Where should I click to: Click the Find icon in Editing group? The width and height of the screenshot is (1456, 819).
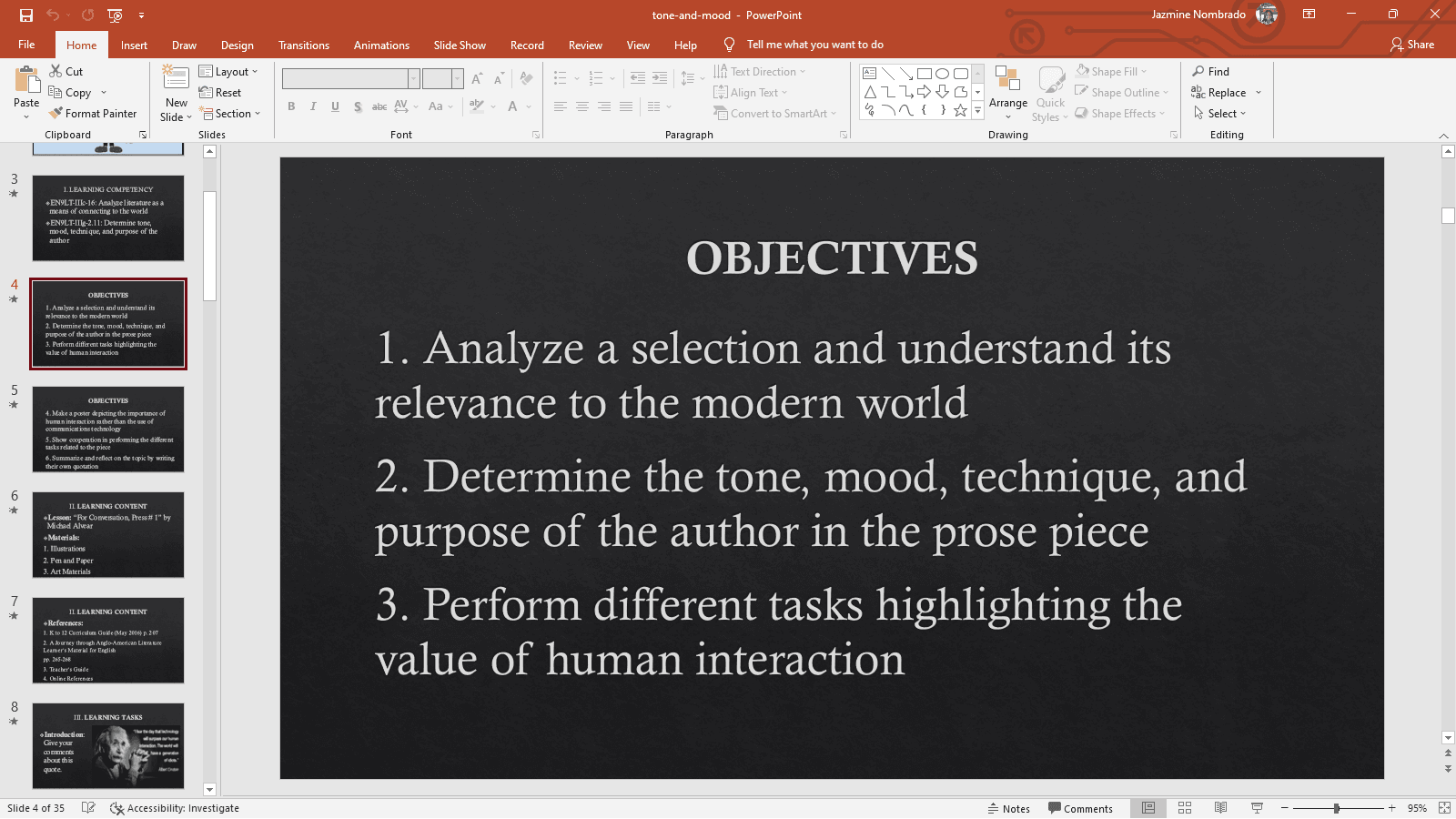pos(1213,71)
